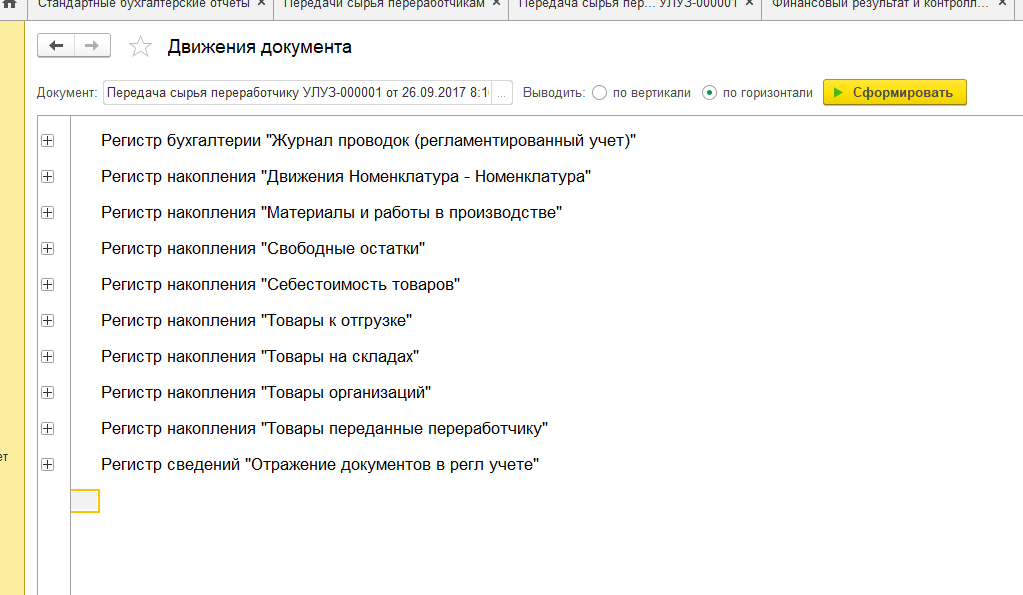The image size is (1023, 595).
Task: Expand the Товары на складах register group
Action: click(47, 357)
